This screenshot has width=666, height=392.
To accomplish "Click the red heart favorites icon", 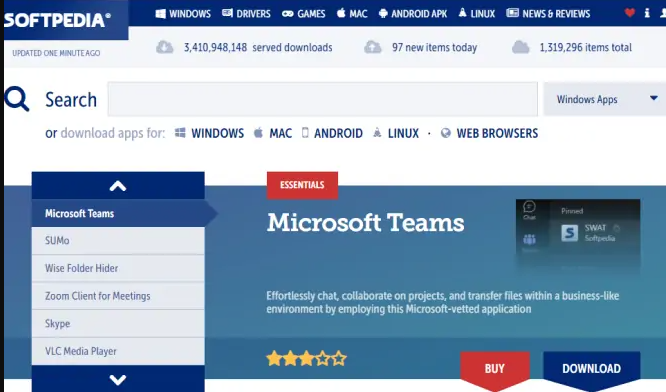I will 629,13.
